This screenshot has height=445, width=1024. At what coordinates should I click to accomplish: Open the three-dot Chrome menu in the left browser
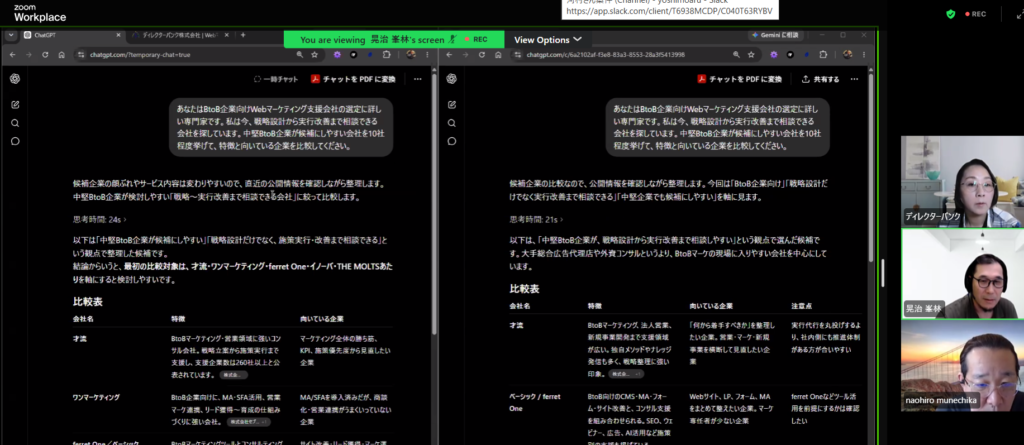click(426, 55)
